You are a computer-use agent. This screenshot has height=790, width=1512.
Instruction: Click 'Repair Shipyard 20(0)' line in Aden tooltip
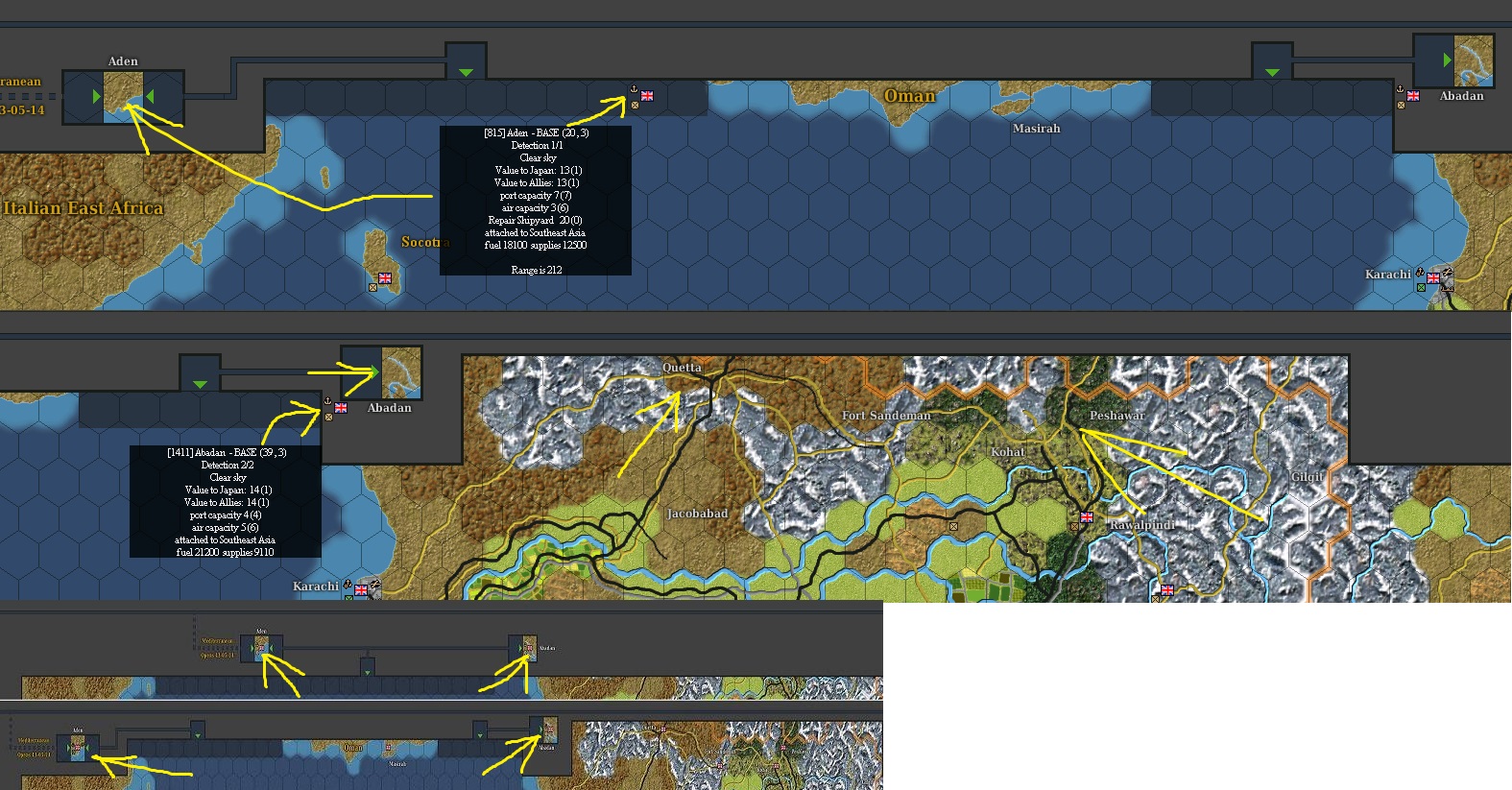coord(535,220)
